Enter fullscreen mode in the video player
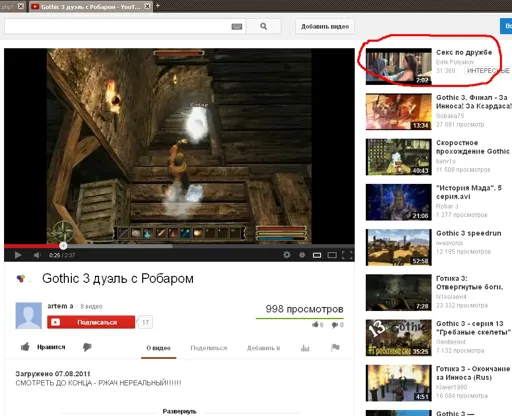Screen dimensions: 512x416 click(x=347, y=255)
